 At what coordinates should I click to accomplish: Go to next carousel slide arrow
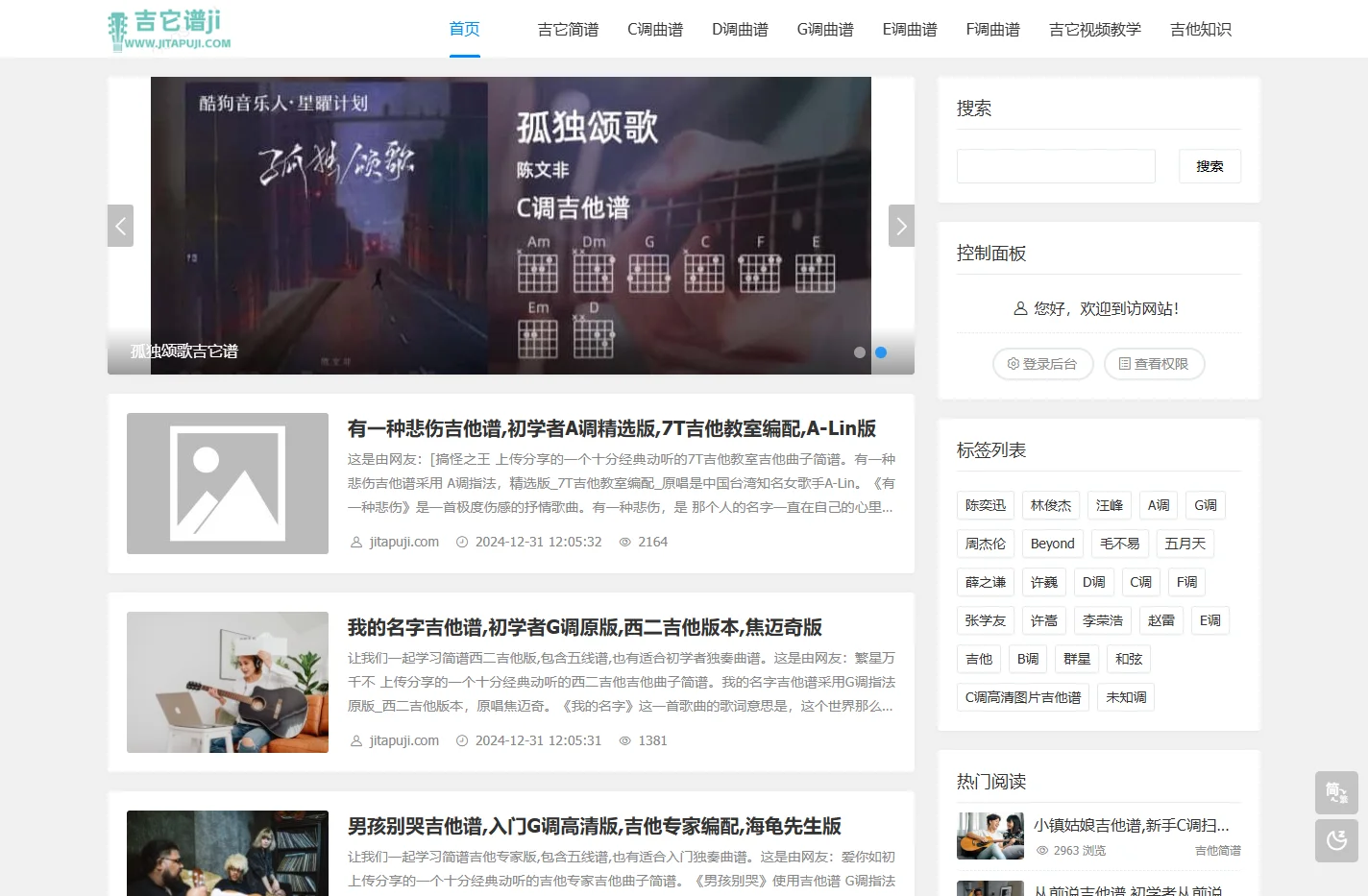pos(901,226)
